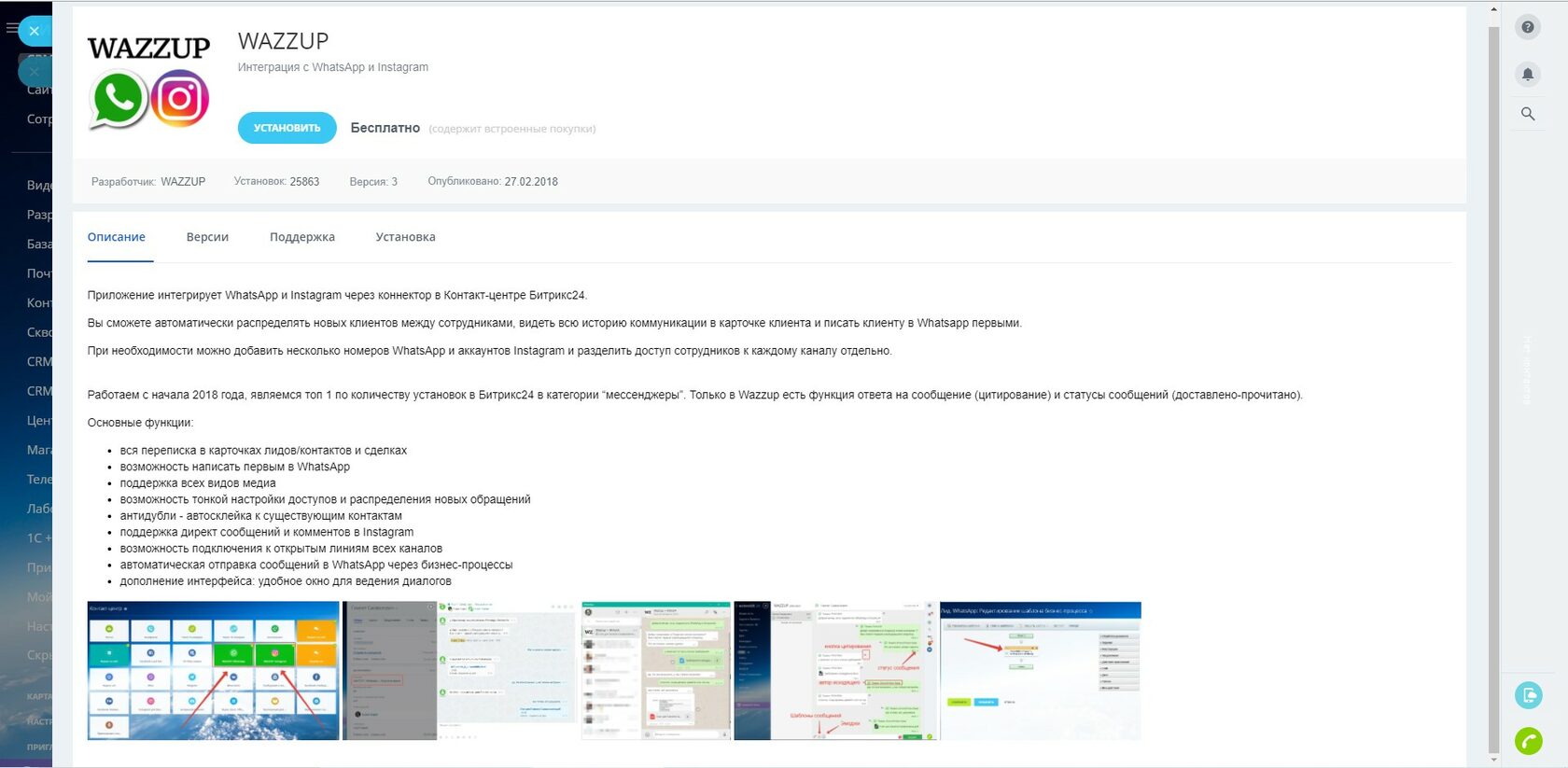Click the hamburger menu icon in sidebar
Image resolution: width=1568 pixels, height=768 pixels.
click(11, 28)
